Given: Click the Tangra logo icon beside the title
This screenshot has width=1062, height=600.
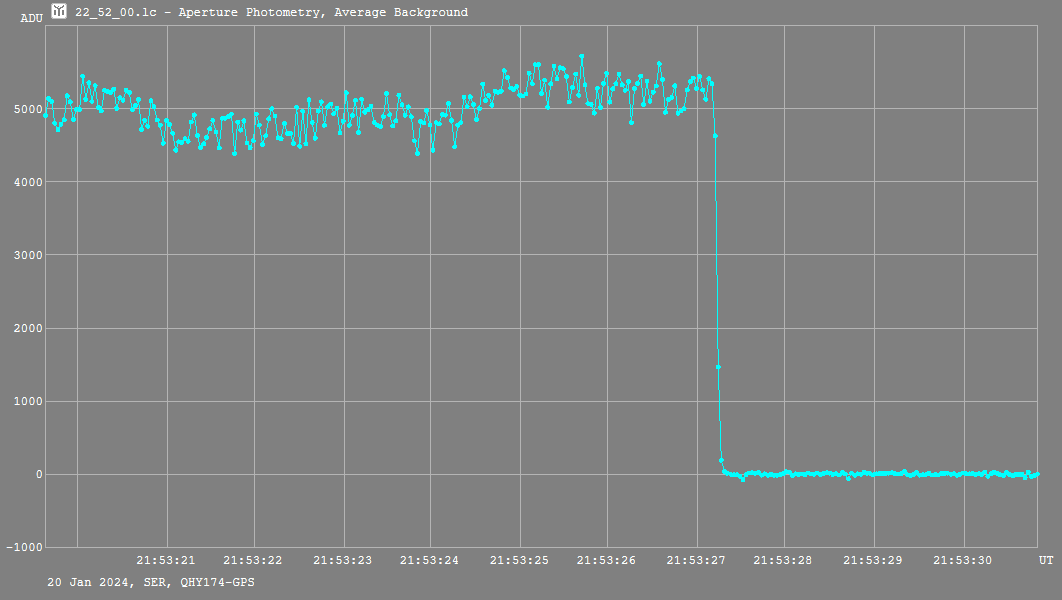Looking at the screenshot, I should click(x=60, y=12).
